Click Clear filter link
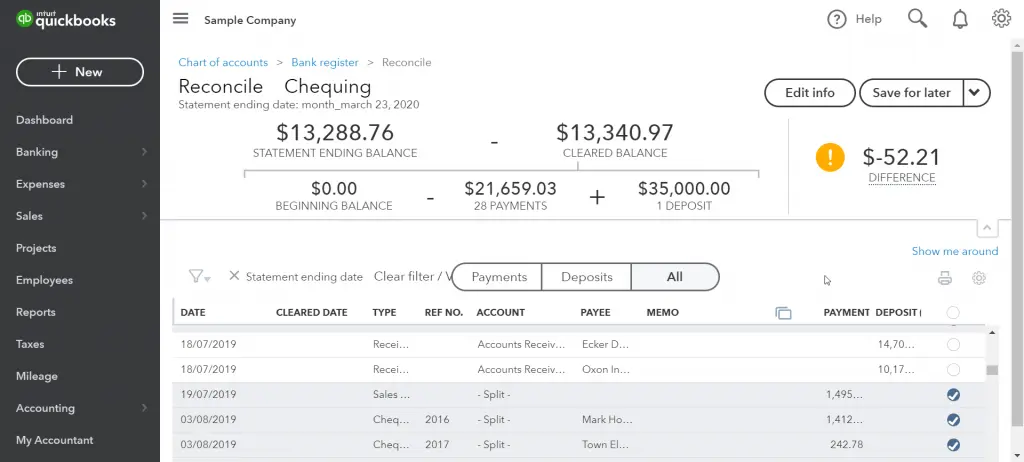1024x462 pixels. pyautogui.click(x=412, y=276)
